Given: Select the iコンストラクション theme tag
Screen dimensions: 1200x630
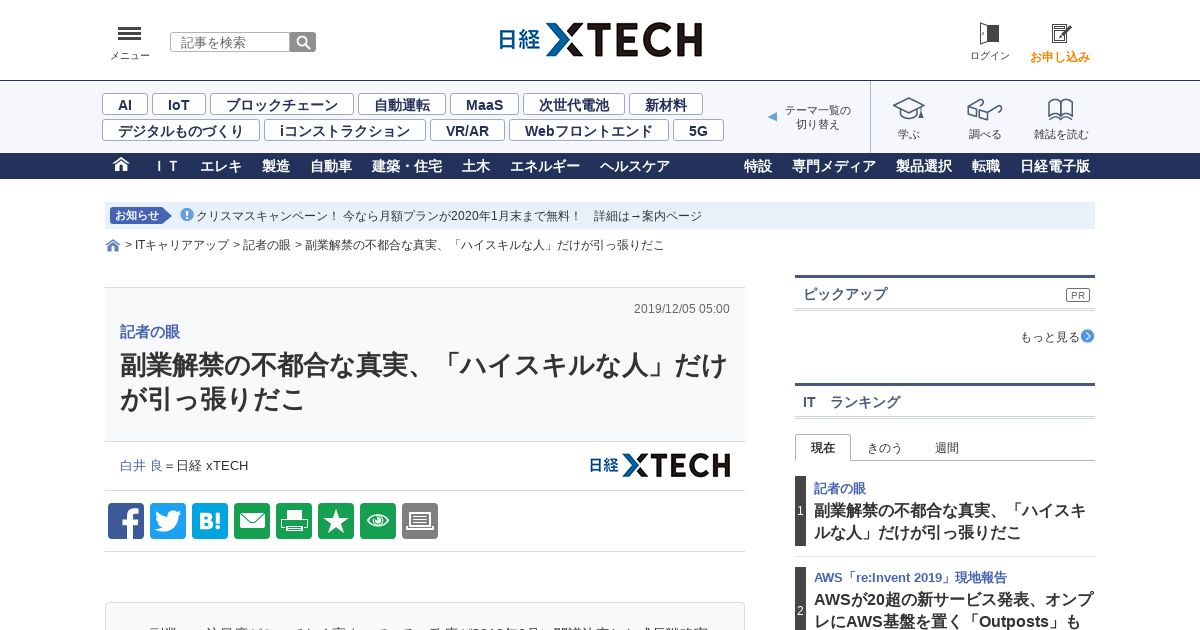Looking at the screenshot, I should tap(345, 130).
